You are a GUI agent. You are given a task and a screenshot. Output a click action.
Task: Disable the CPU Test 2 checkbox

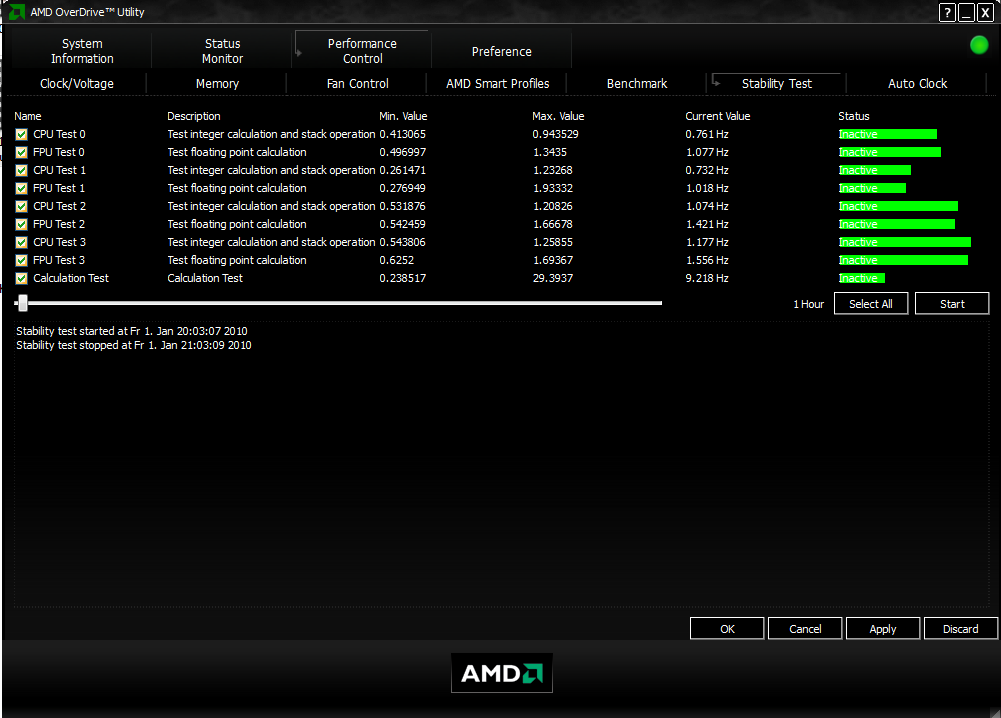coord(22,206)
